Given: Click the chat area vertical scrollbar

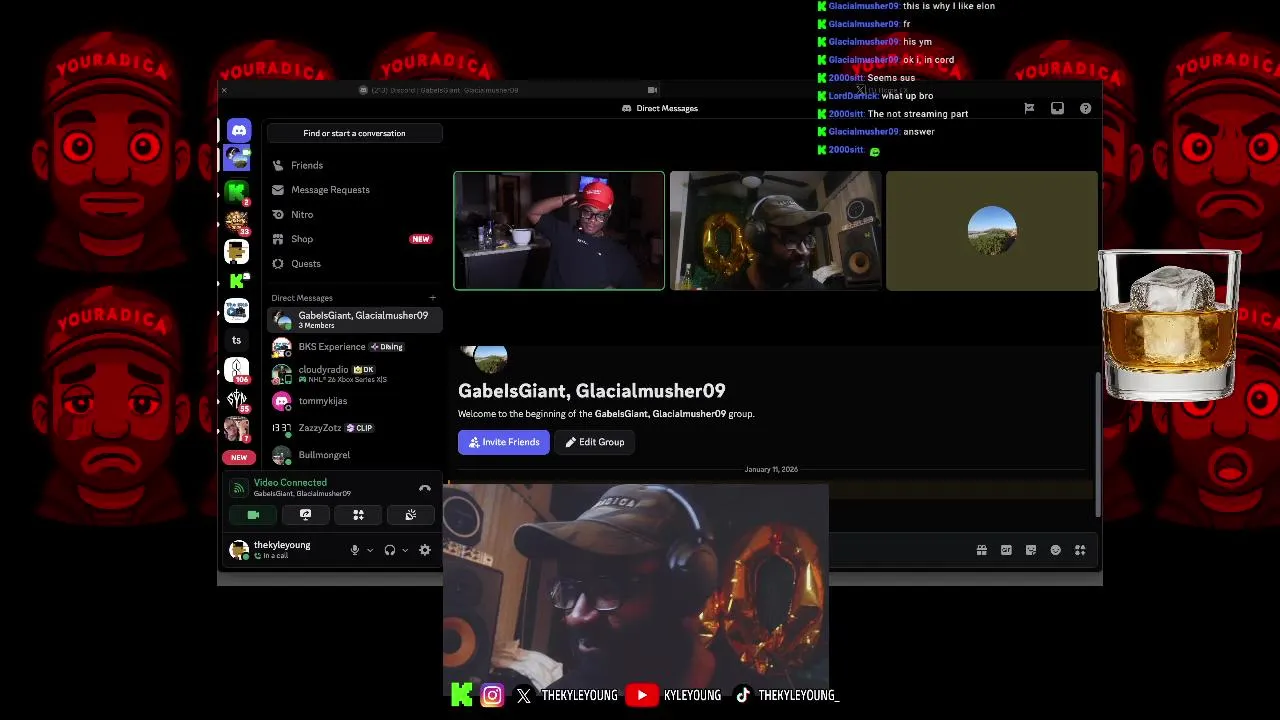Looking at the screenshot, I should [1097, 445].
